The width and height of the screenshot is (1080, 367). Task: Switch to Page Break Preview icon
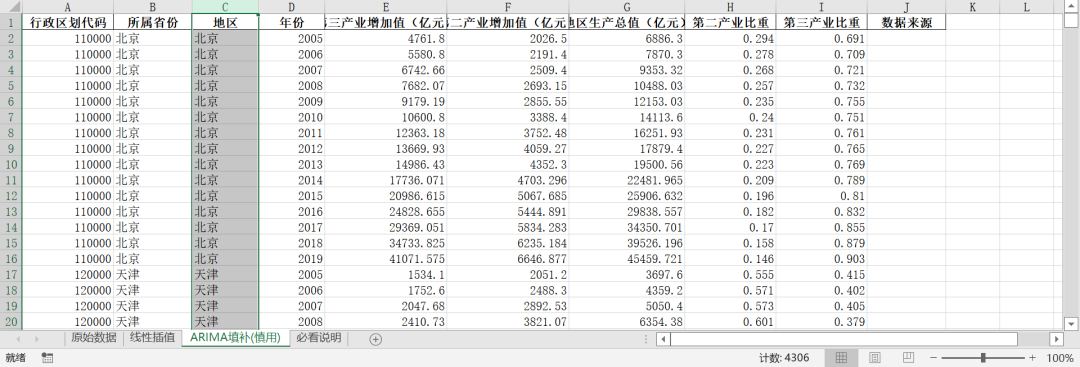pyautogui.click(x=908, y=357)
